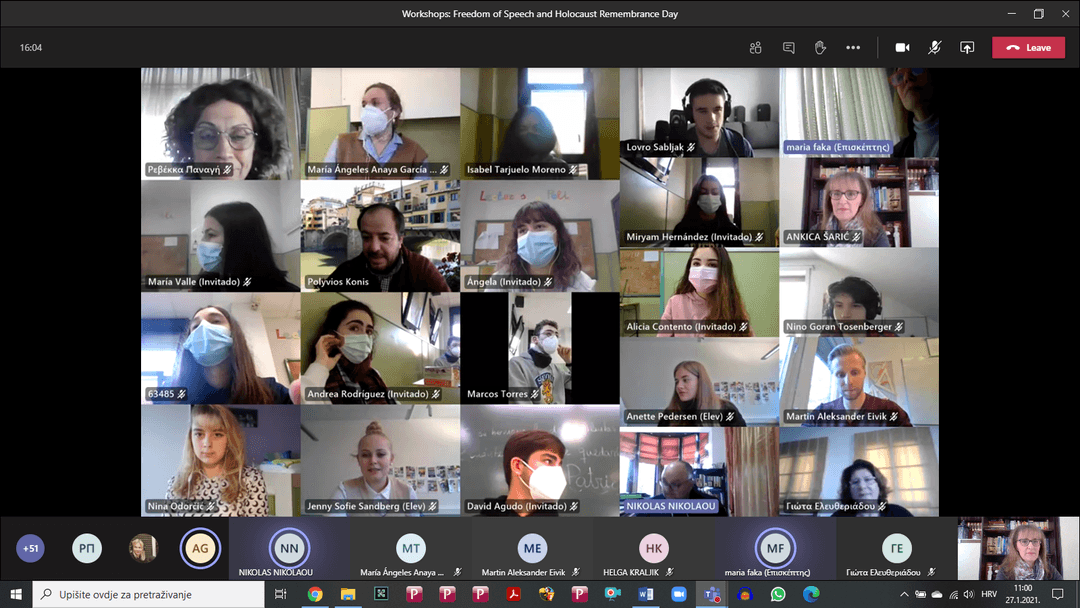
Task: Leave the meeting
Action: pos(1028,48)
